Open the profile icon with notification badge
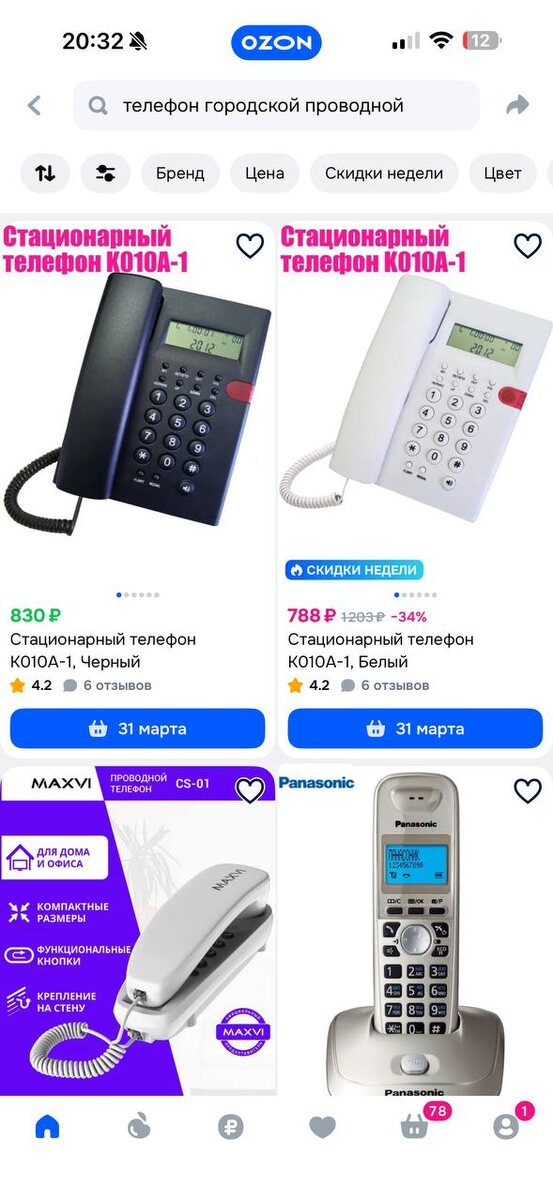 click(507, 1126)
